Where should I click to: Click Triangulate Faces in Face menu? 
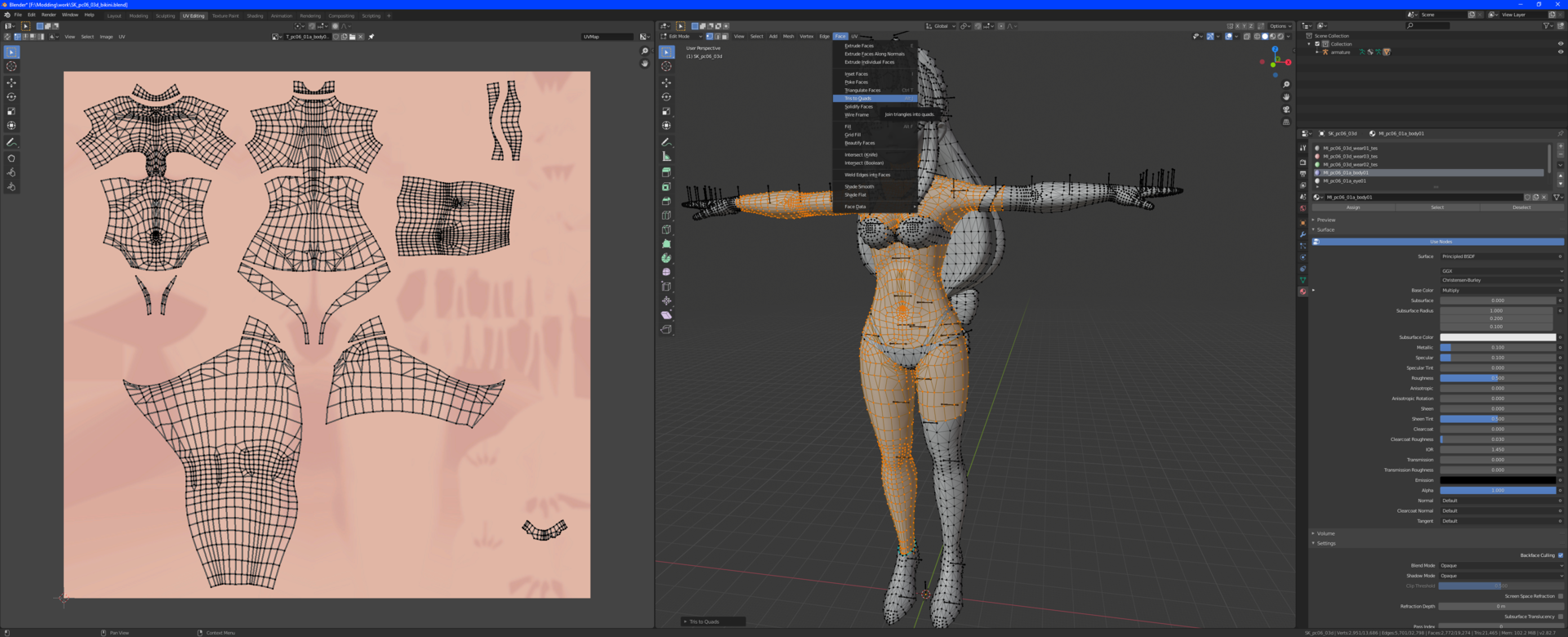click(875, 91)
